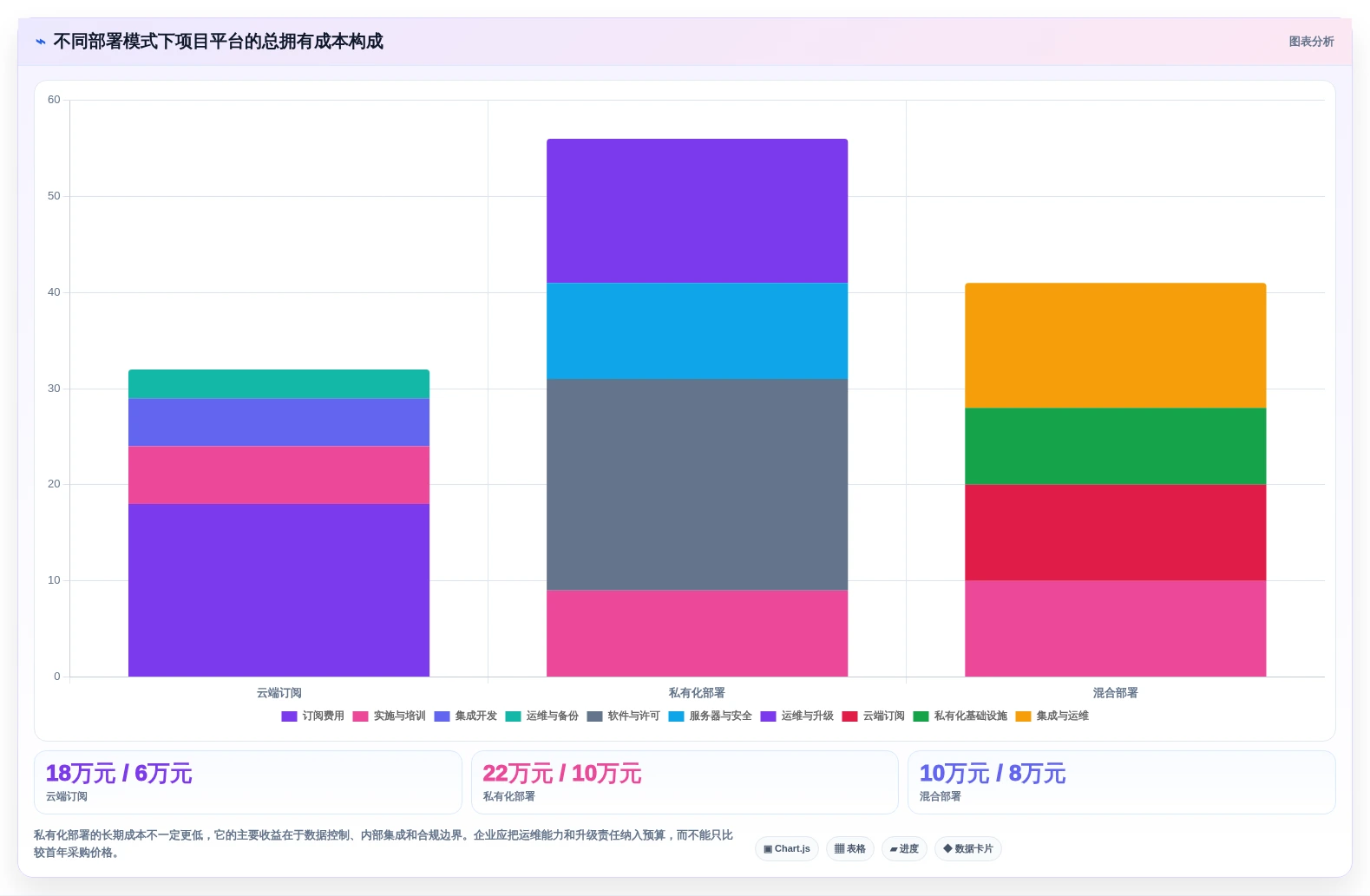Click the purple 订阅费用 segment in 云端订阅 bar

(x=279, y=590)
